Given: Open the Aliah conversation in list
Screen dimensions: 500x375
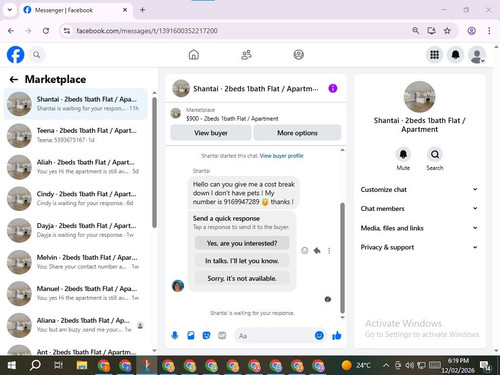Looking at the screenshot, I should click(76, 167).
